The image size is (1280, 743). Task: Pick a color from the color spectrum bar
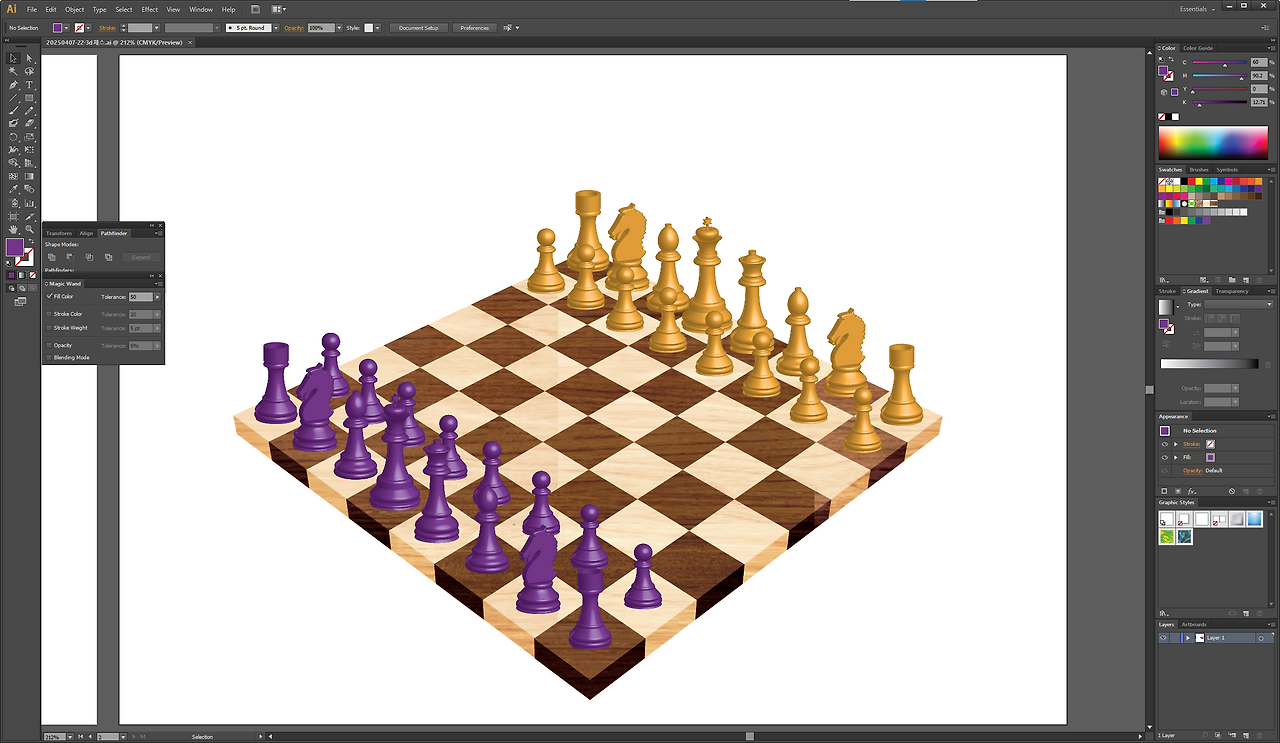pyautogui.click(x=1214, y=143)
